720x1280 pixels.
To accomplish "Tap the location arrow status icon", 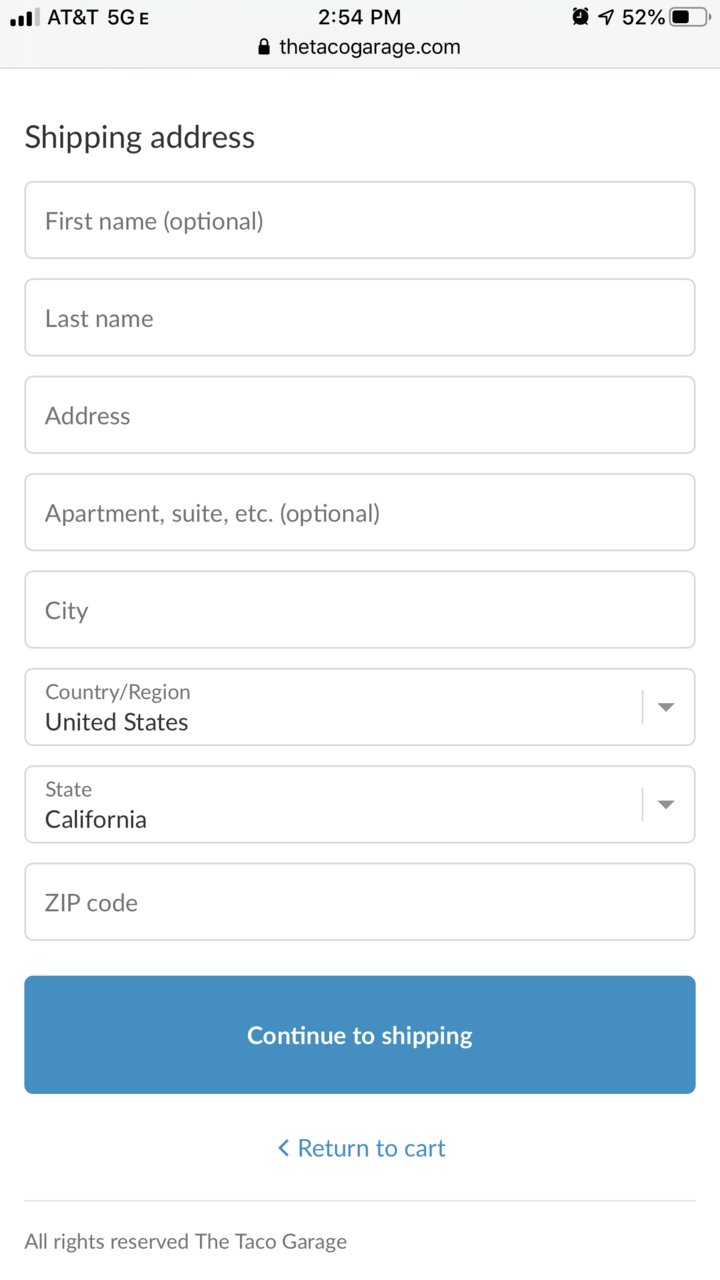I will (x=607, y=17).
